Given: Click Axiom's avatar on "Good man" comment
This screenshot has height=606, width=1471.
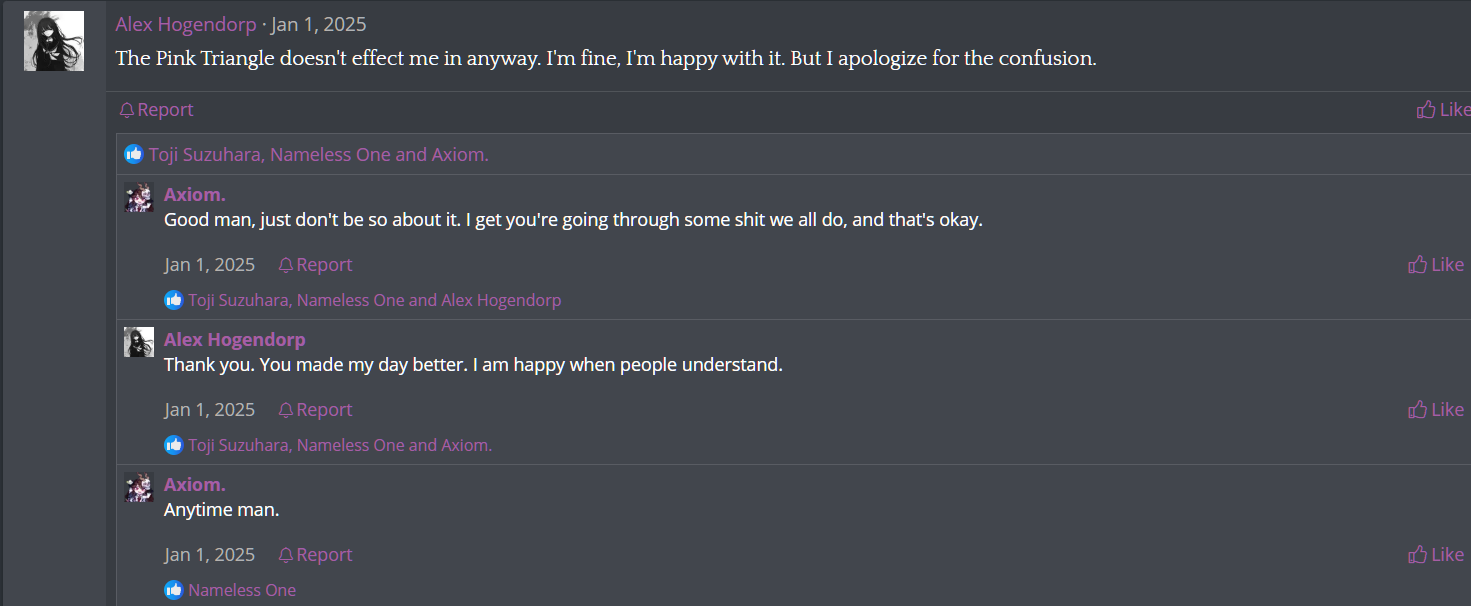Looking at the screenshot, I should tap(138, 198).
